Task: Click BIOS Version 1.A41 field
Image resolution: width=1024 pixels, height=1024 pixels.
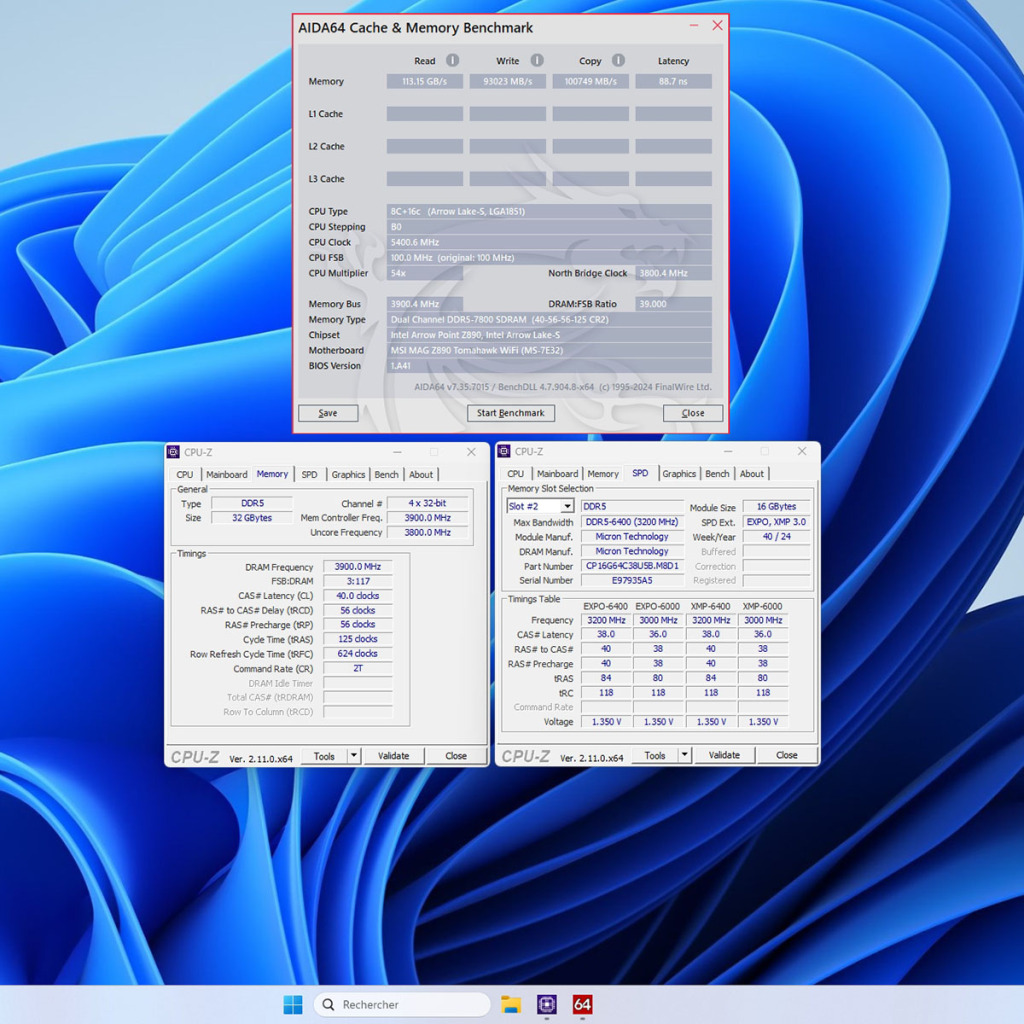Action: coord(549,366)
